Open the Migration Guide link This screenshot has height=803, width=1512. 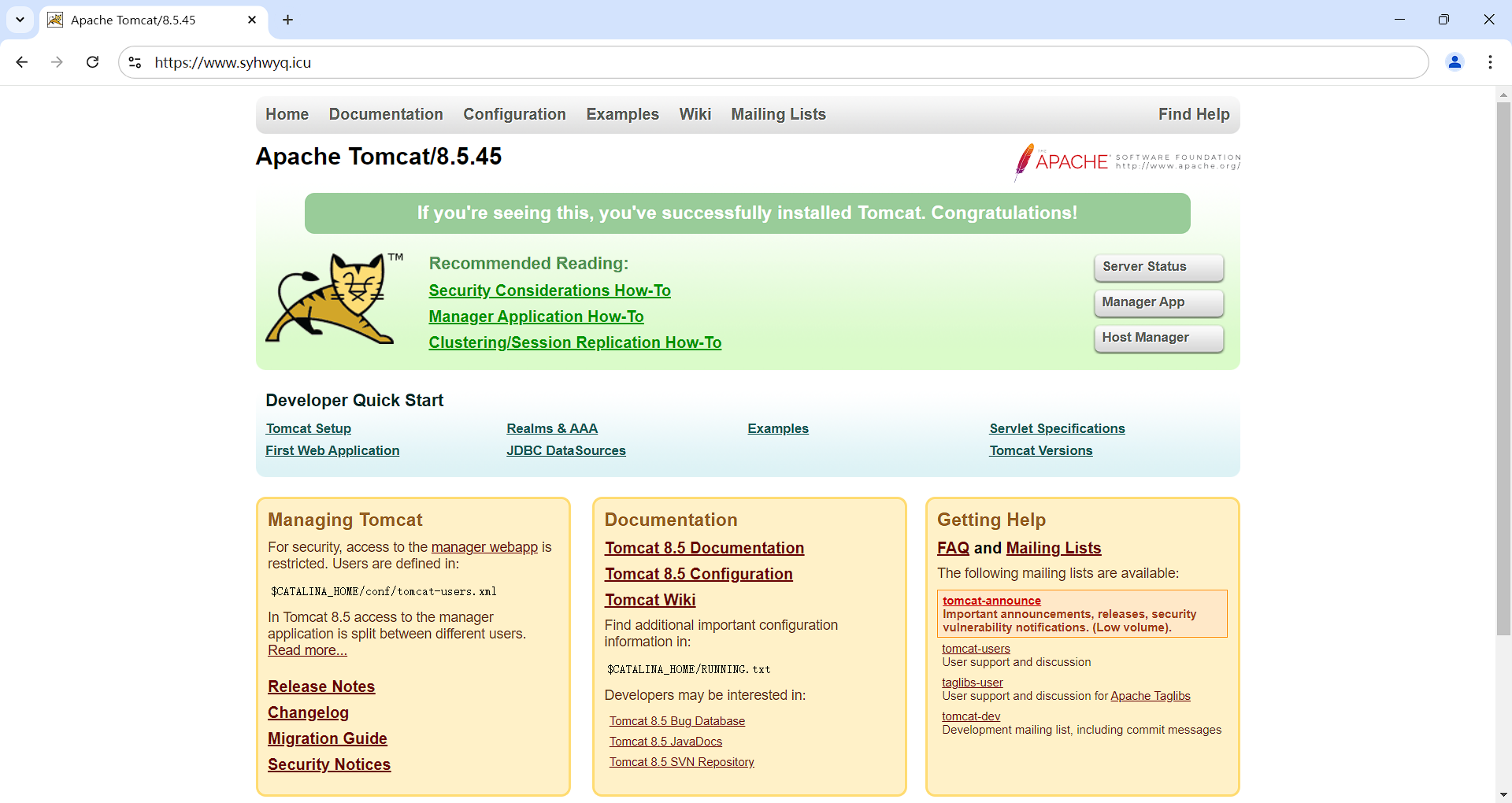point(328,738)
